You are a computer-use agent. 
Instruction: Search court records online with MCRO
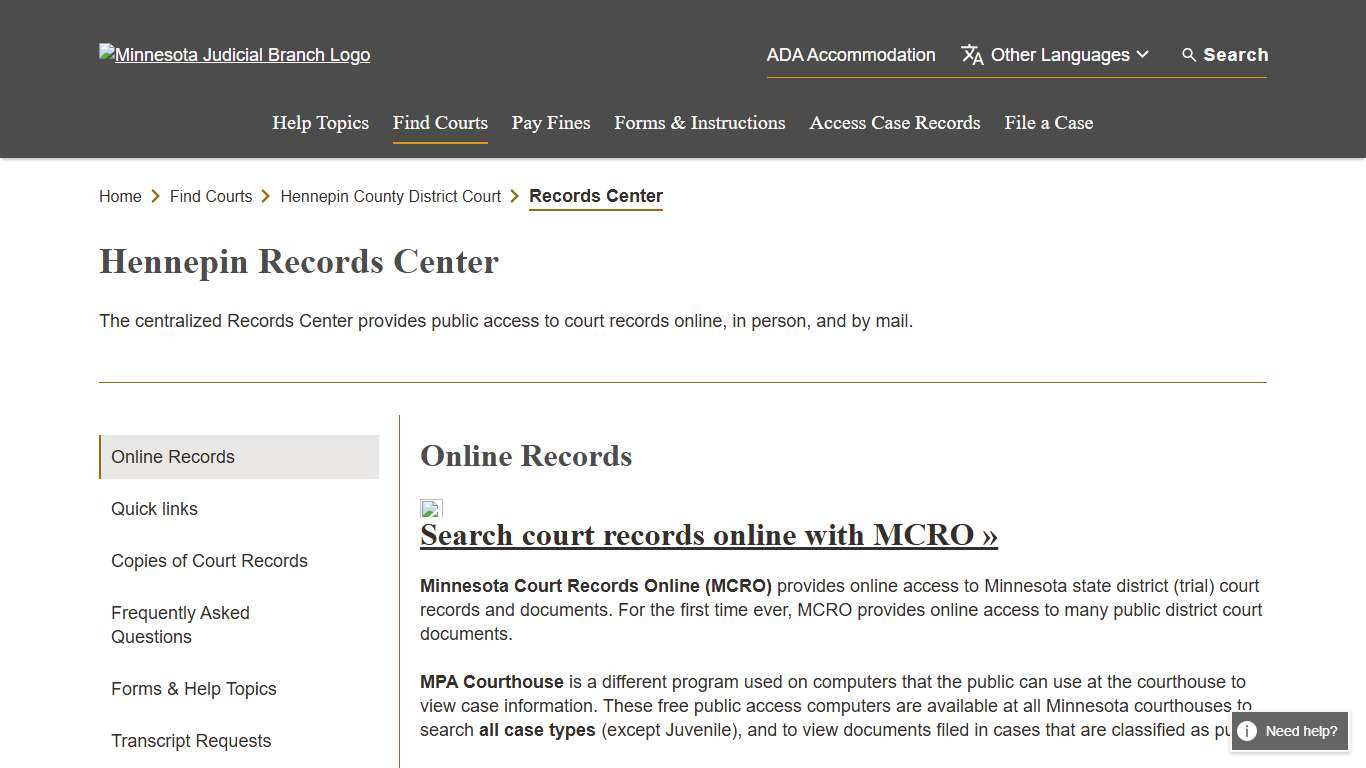pos(709,535)
